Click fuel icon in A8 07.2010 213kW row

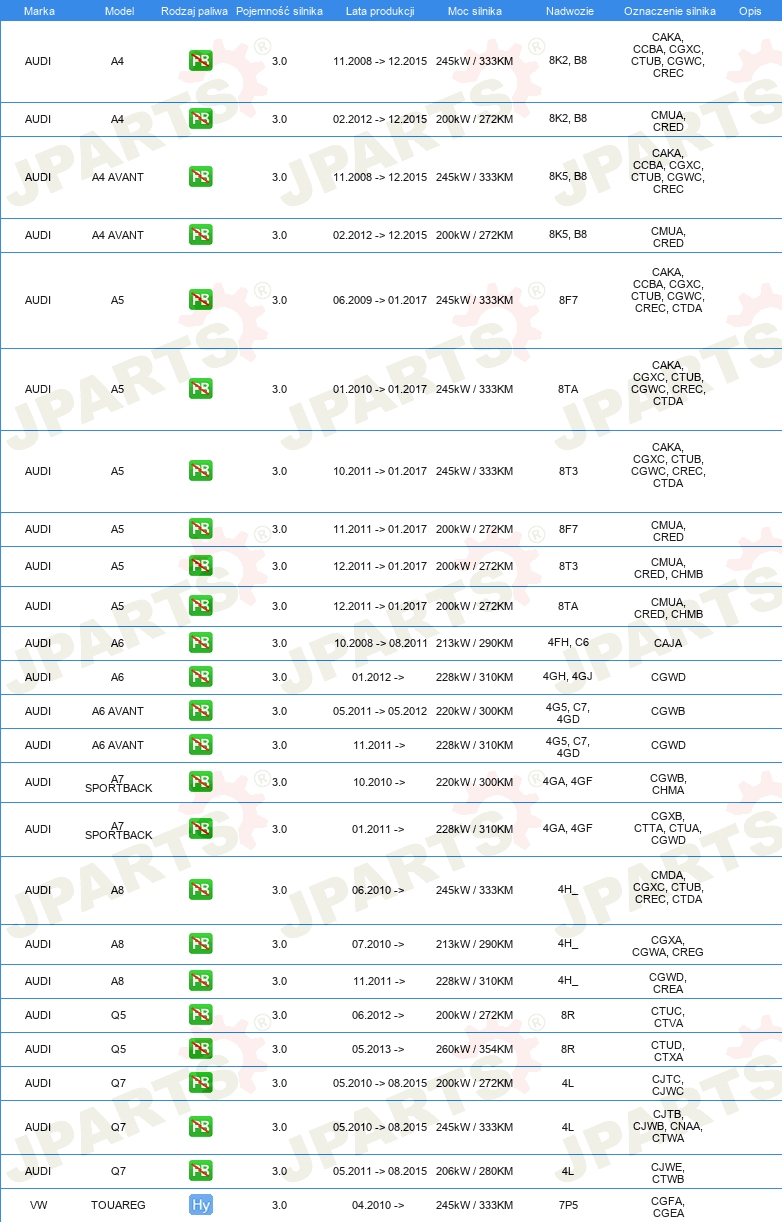pyautogui.click(x=200, y=944)
